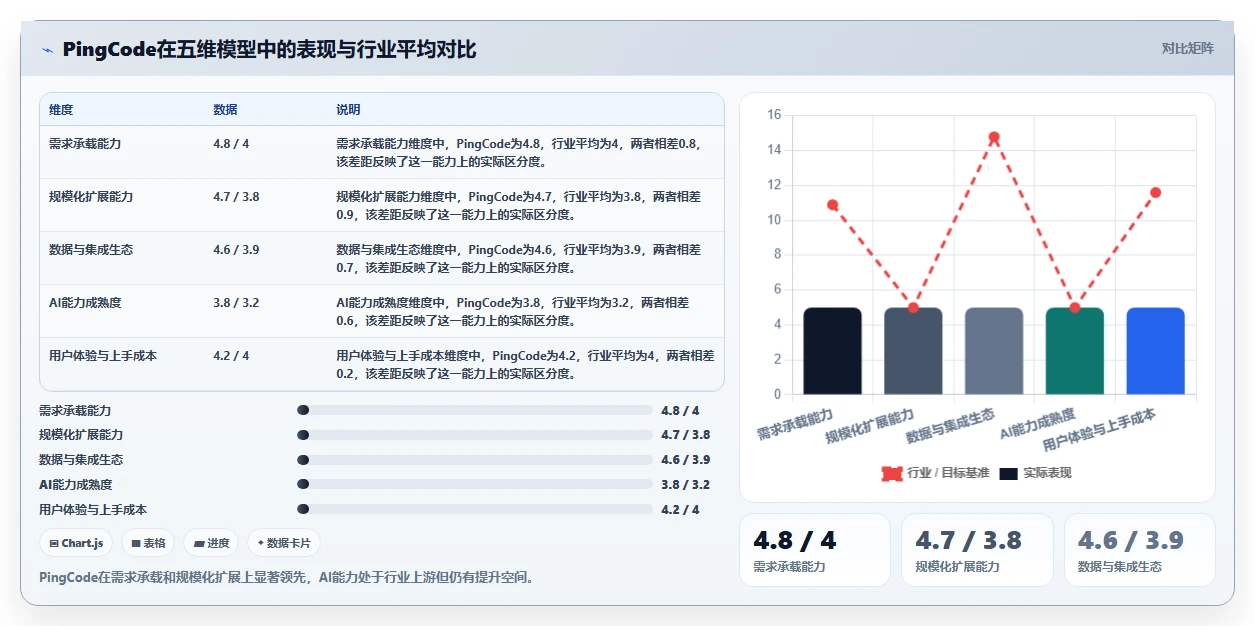Click the red line point above 需求承载能力
1255x626 pixels.
[832, 205]
